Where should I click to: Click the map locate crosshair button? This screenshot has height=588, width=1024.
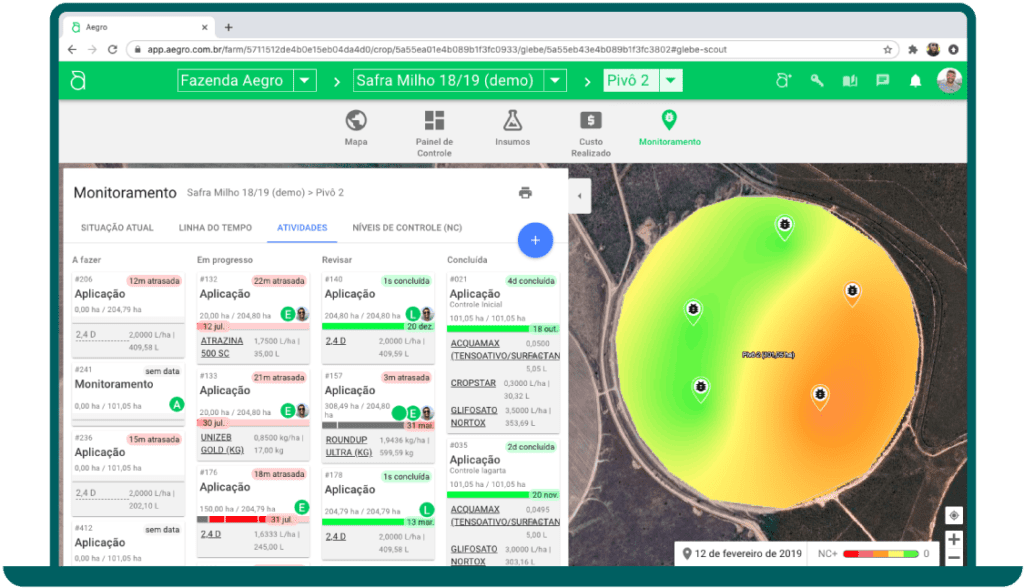click(x=954, y=514)
